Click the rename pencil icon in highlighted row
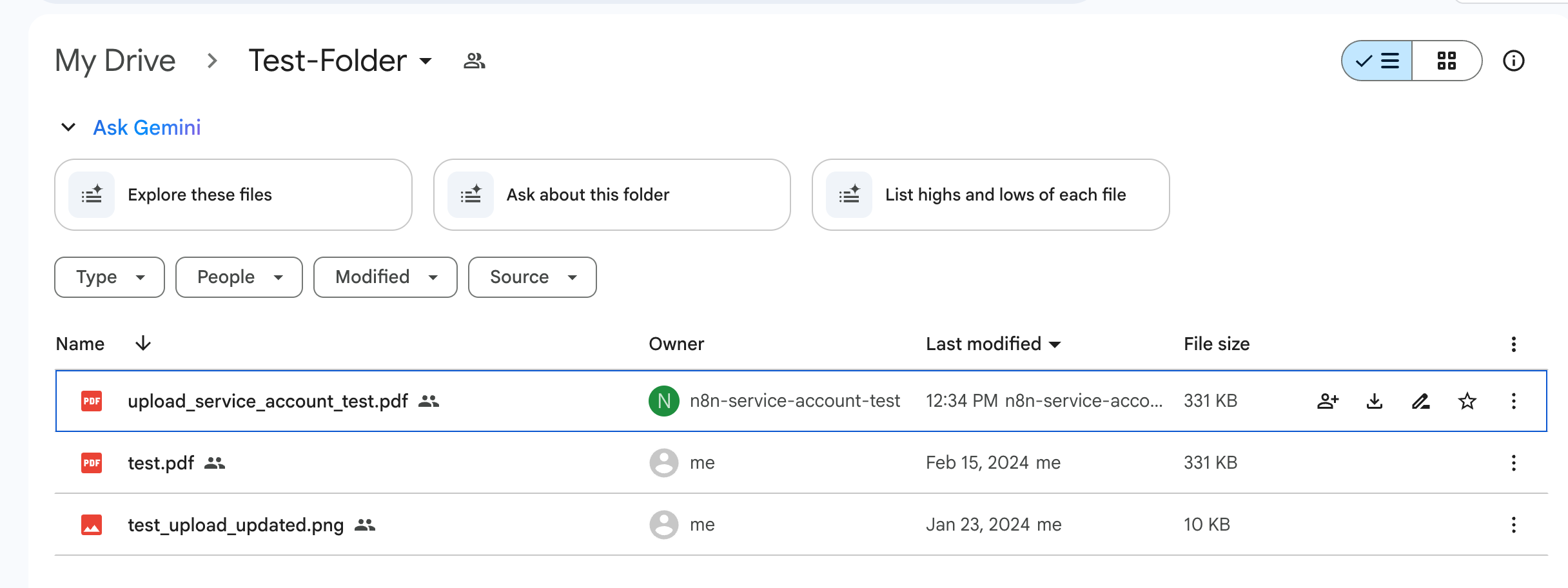Screen dimensions: 1568x588 1420,401
